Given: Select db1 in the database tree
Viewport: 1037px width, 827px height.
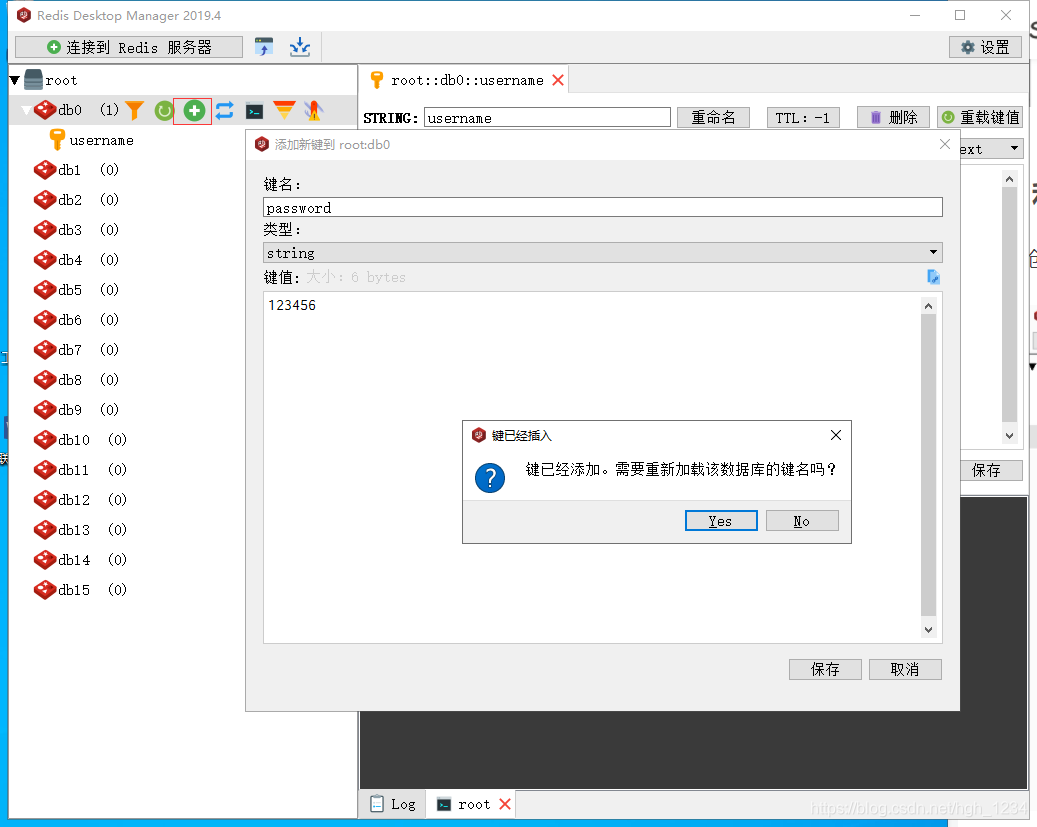Looking at the screenshot, I should coord(69,170).
